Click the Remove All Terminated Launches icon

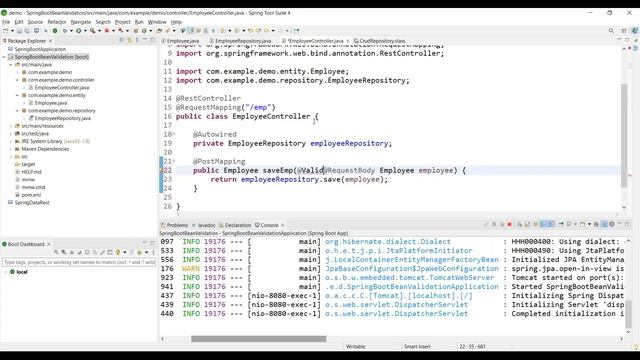[502, 224]
